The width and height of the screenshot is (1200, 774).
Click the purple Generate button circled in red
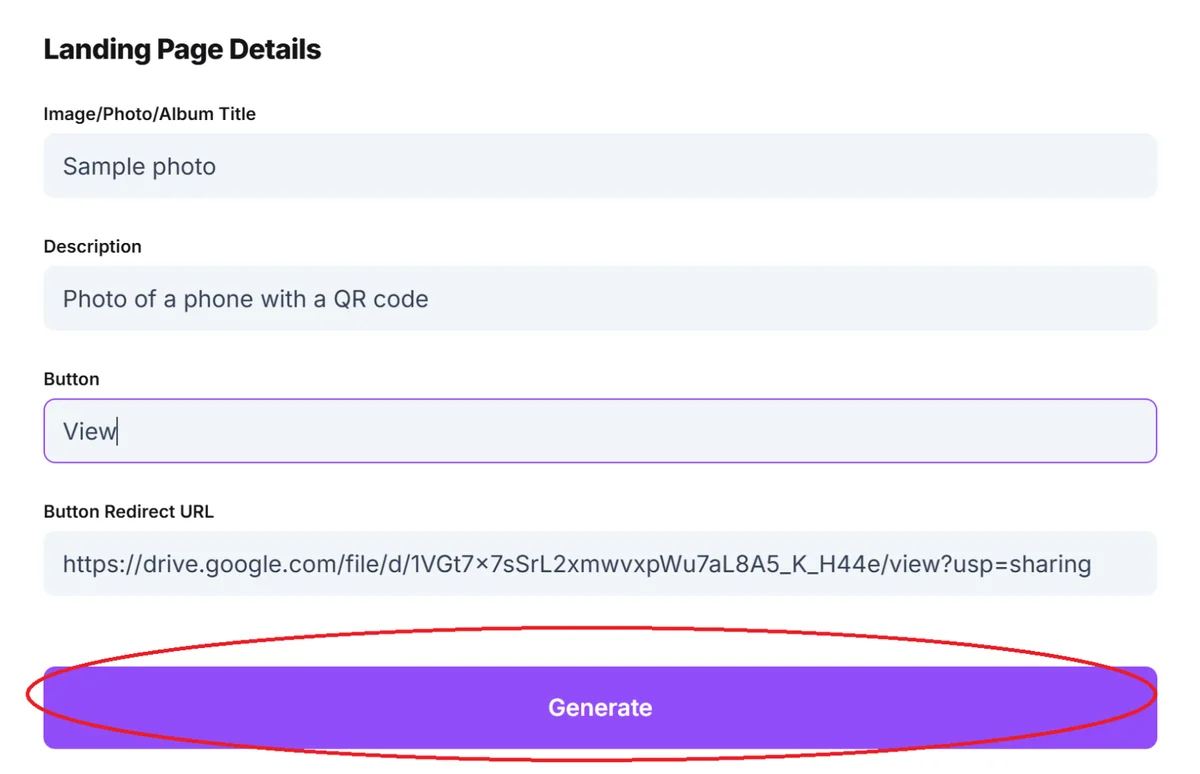coord(600,707)
